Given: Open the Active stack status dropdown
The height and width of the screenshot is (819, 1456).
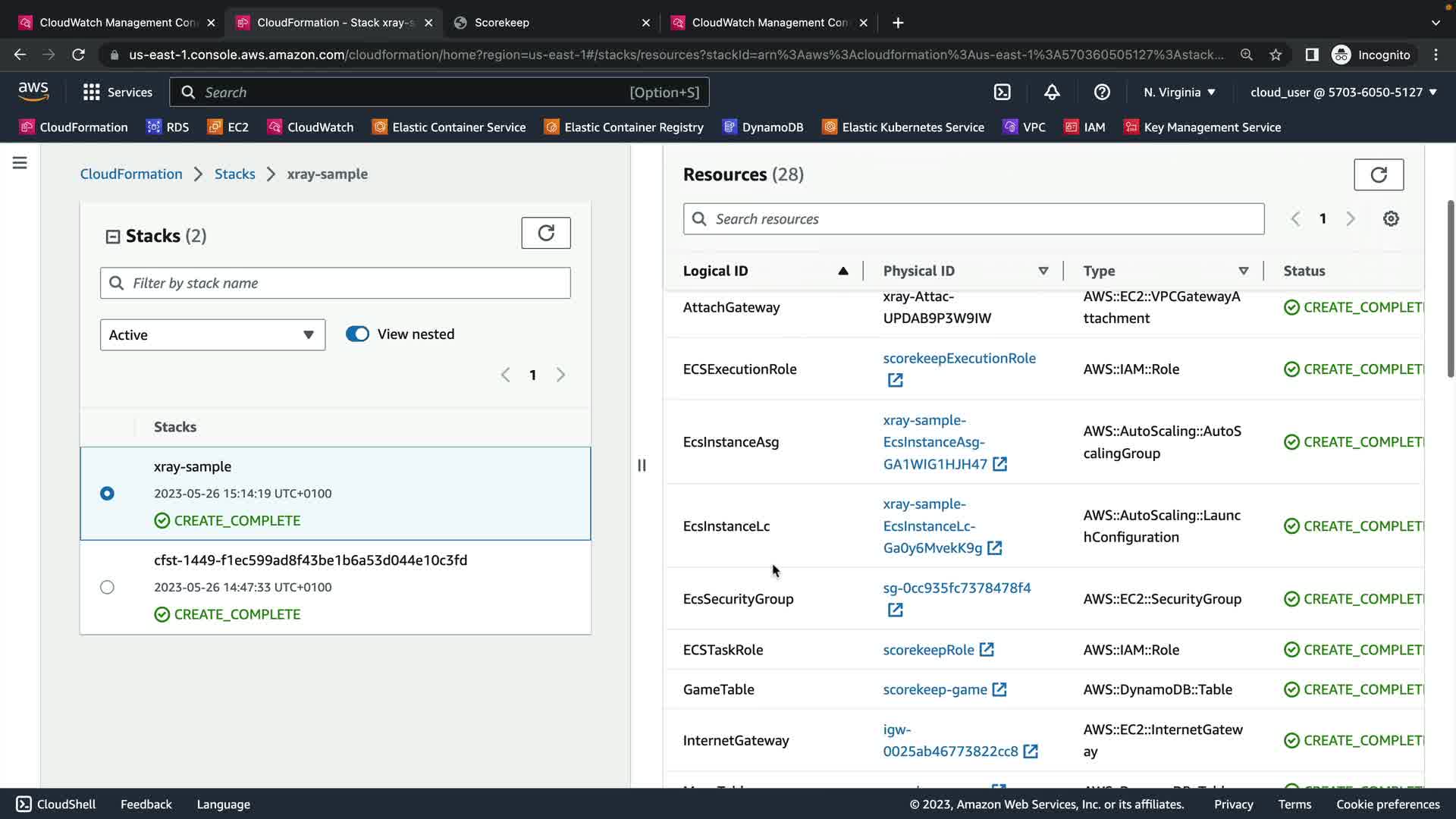Looking at the screenshot, I should point(212,335).
